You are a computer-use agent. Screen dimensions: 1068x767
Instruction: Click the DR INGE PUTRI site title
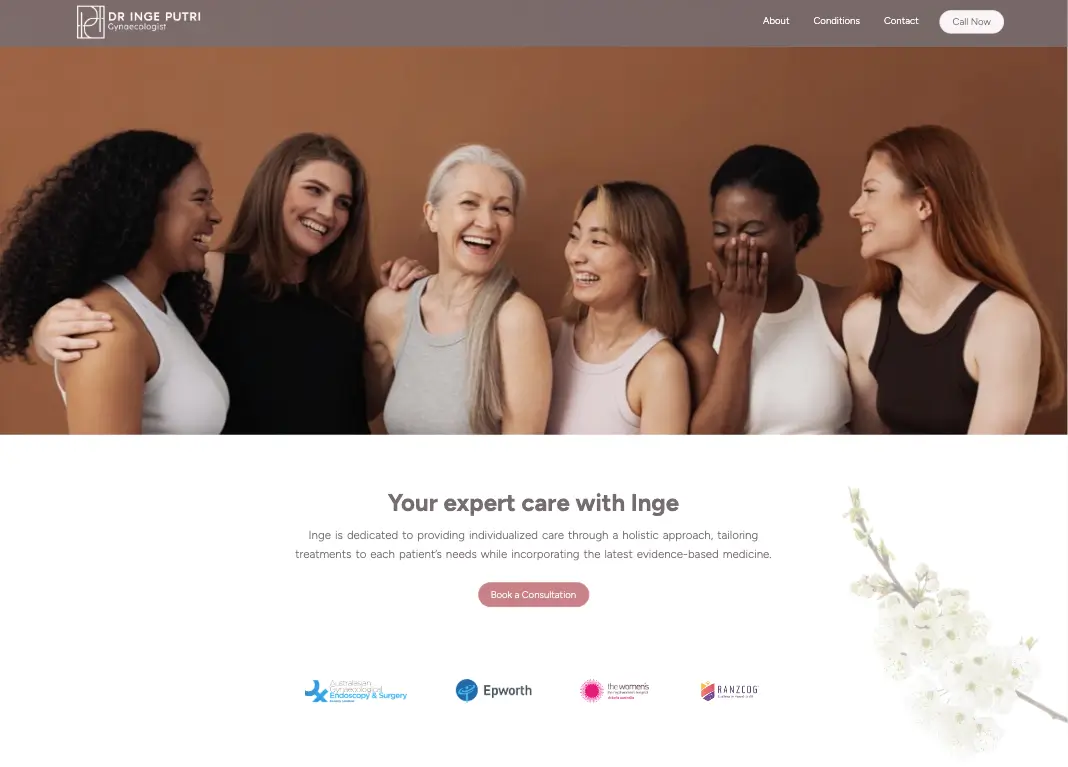click(155, 16)
